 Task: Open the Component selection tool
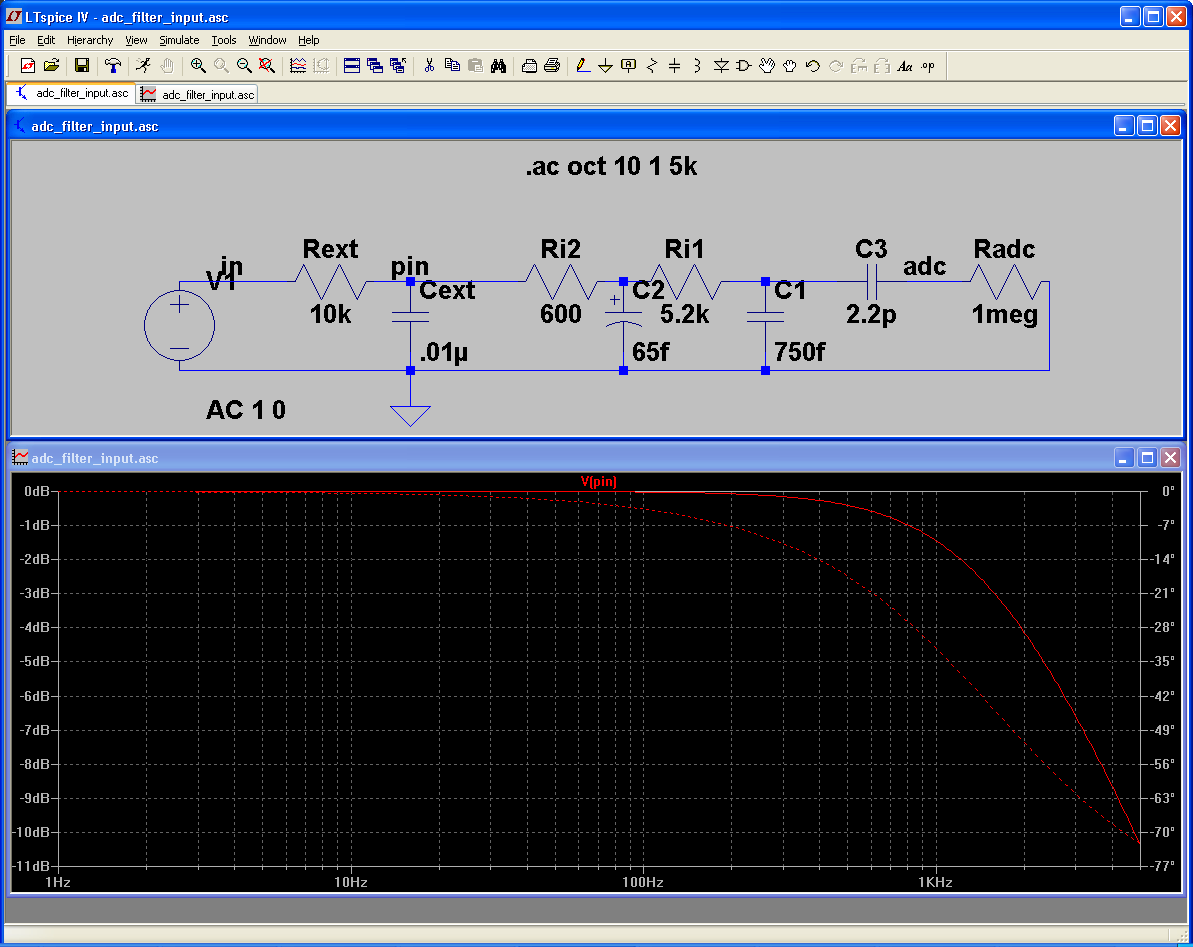point(743,66)
